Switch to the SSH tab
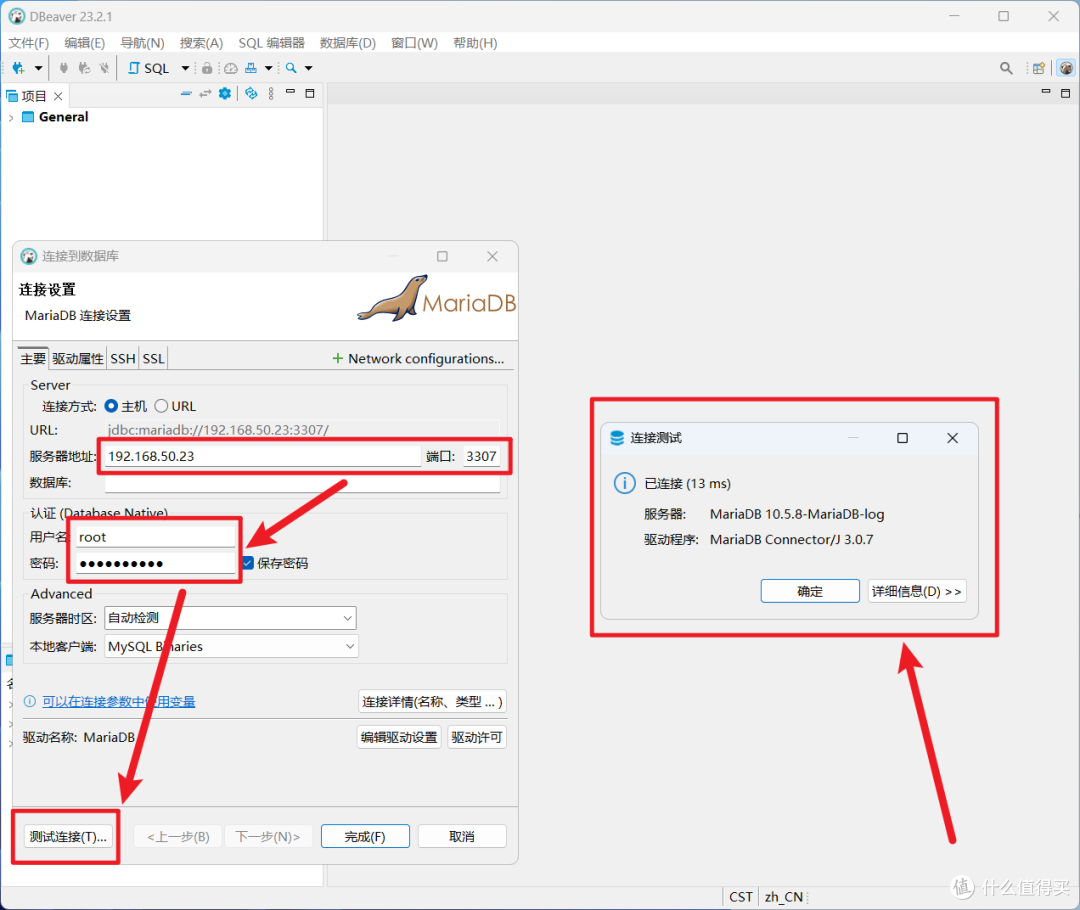 point(122,359)
